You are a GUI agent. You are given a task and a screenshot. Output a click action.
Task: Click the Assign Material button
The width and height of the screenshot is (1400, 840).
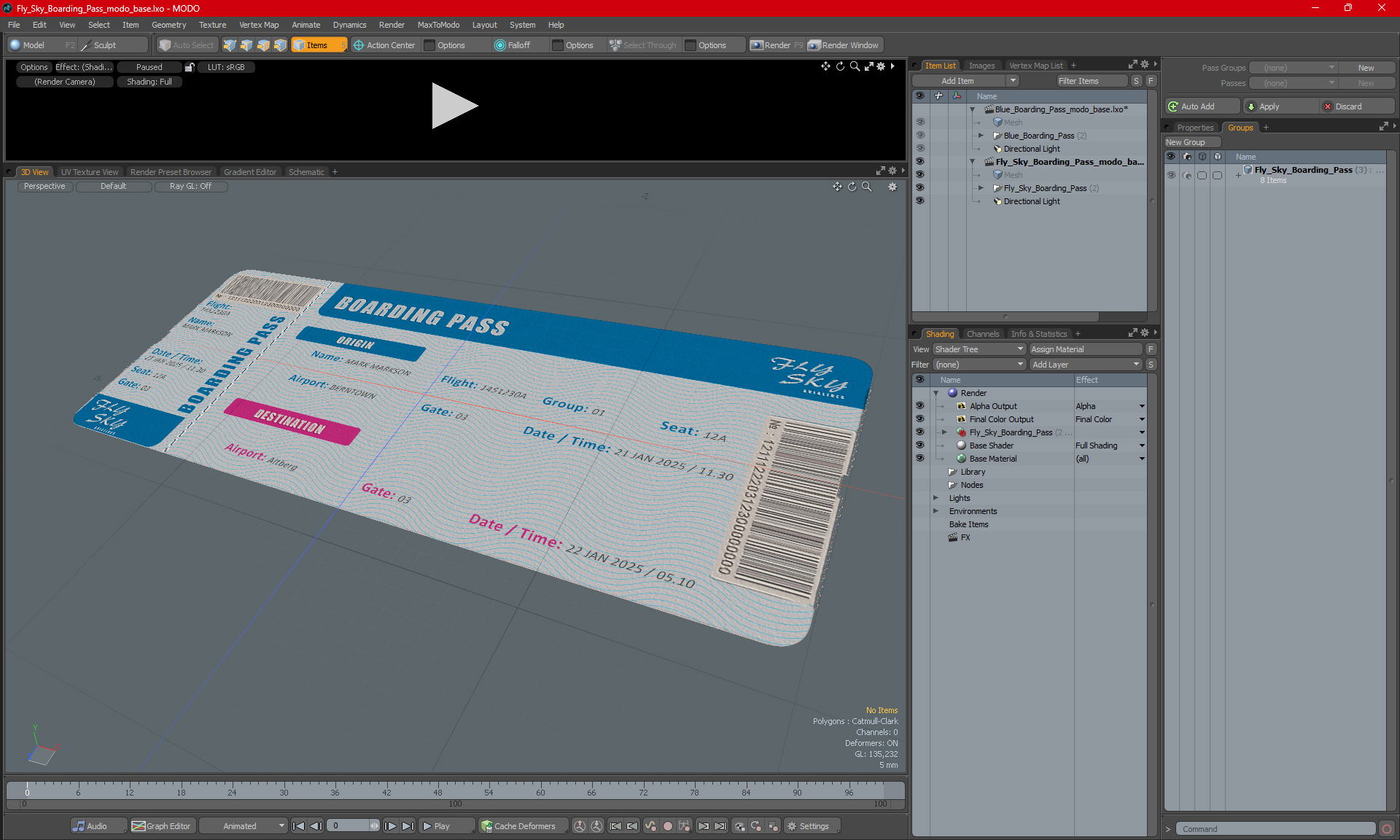point(1086,349)
